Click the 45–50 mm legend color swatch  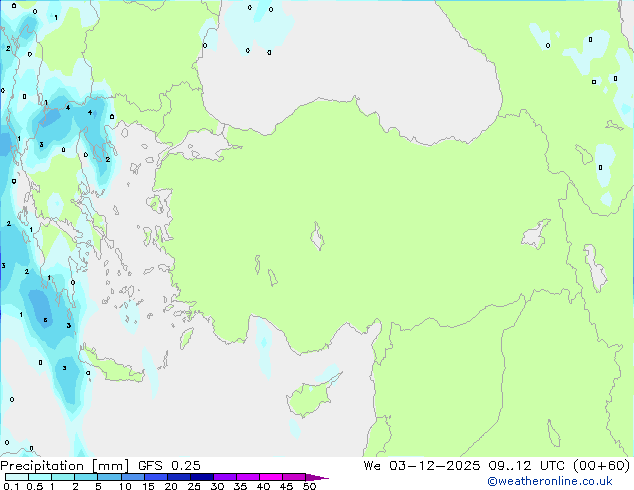point(294,477)
